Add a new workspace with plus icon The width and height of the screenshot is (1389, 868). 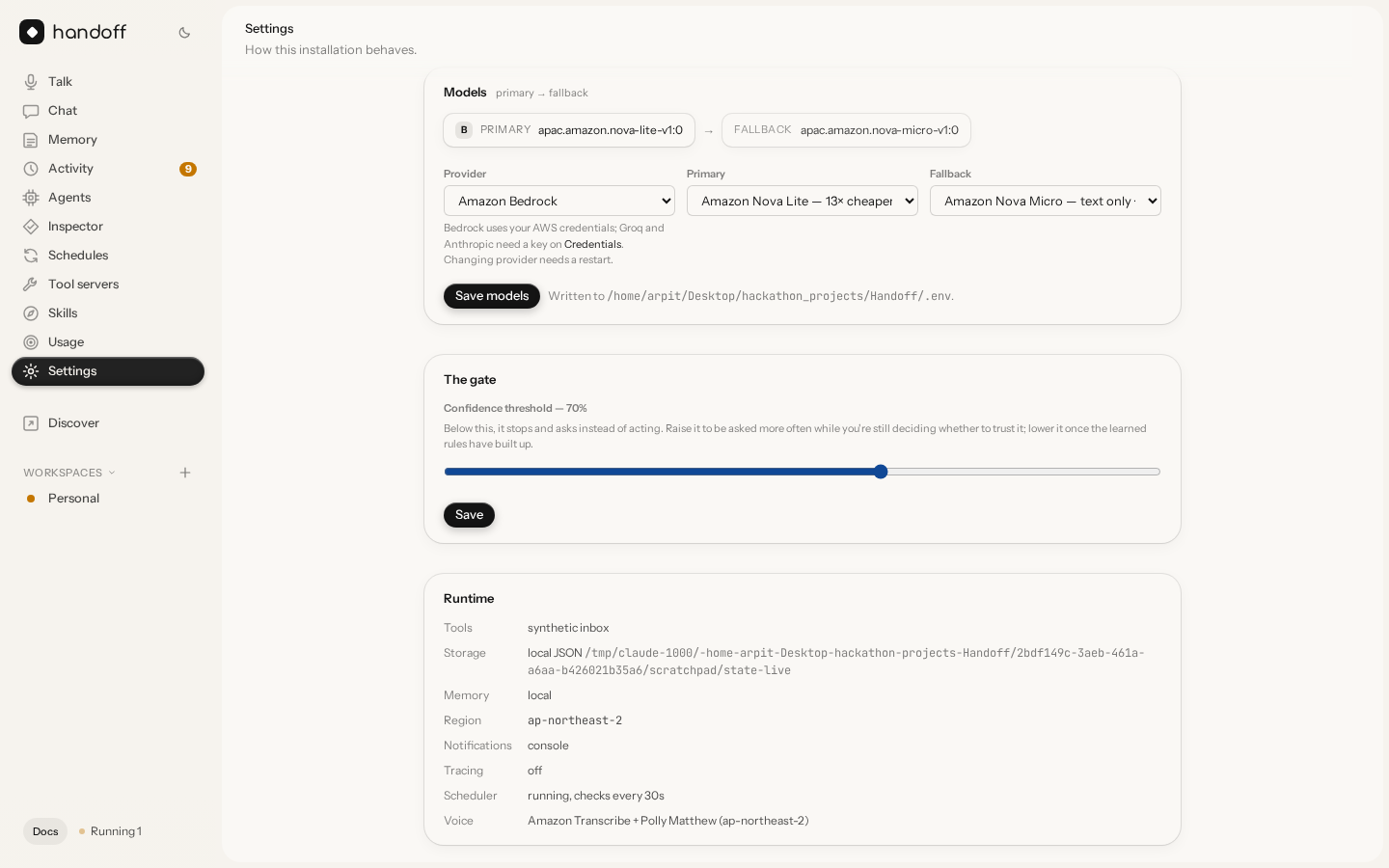(185, 473)
